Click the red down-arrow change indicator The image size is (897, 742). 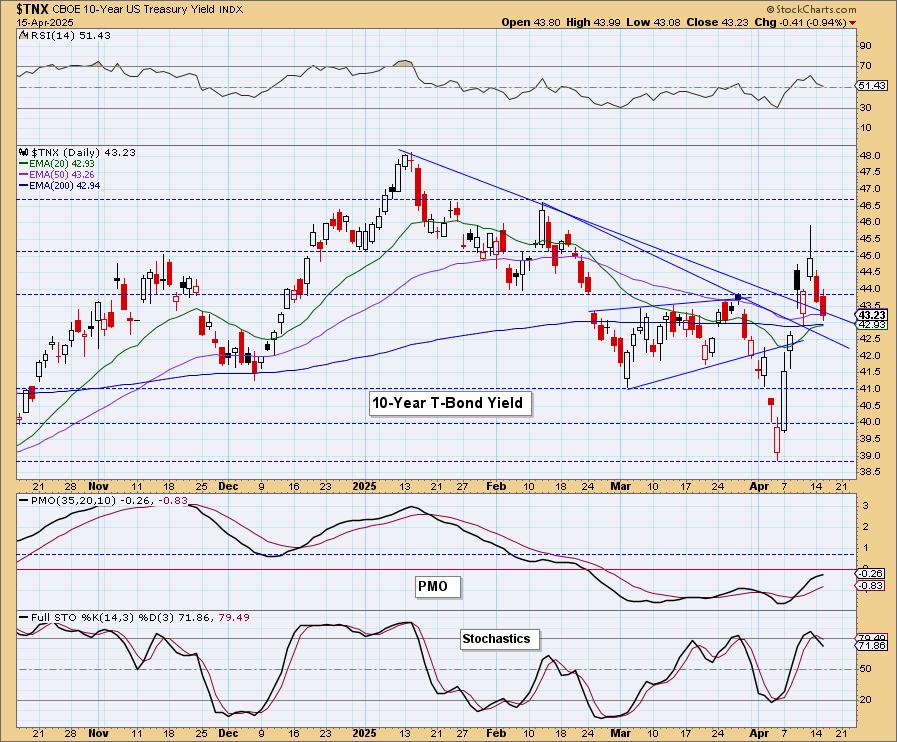(x=853, y=23)
